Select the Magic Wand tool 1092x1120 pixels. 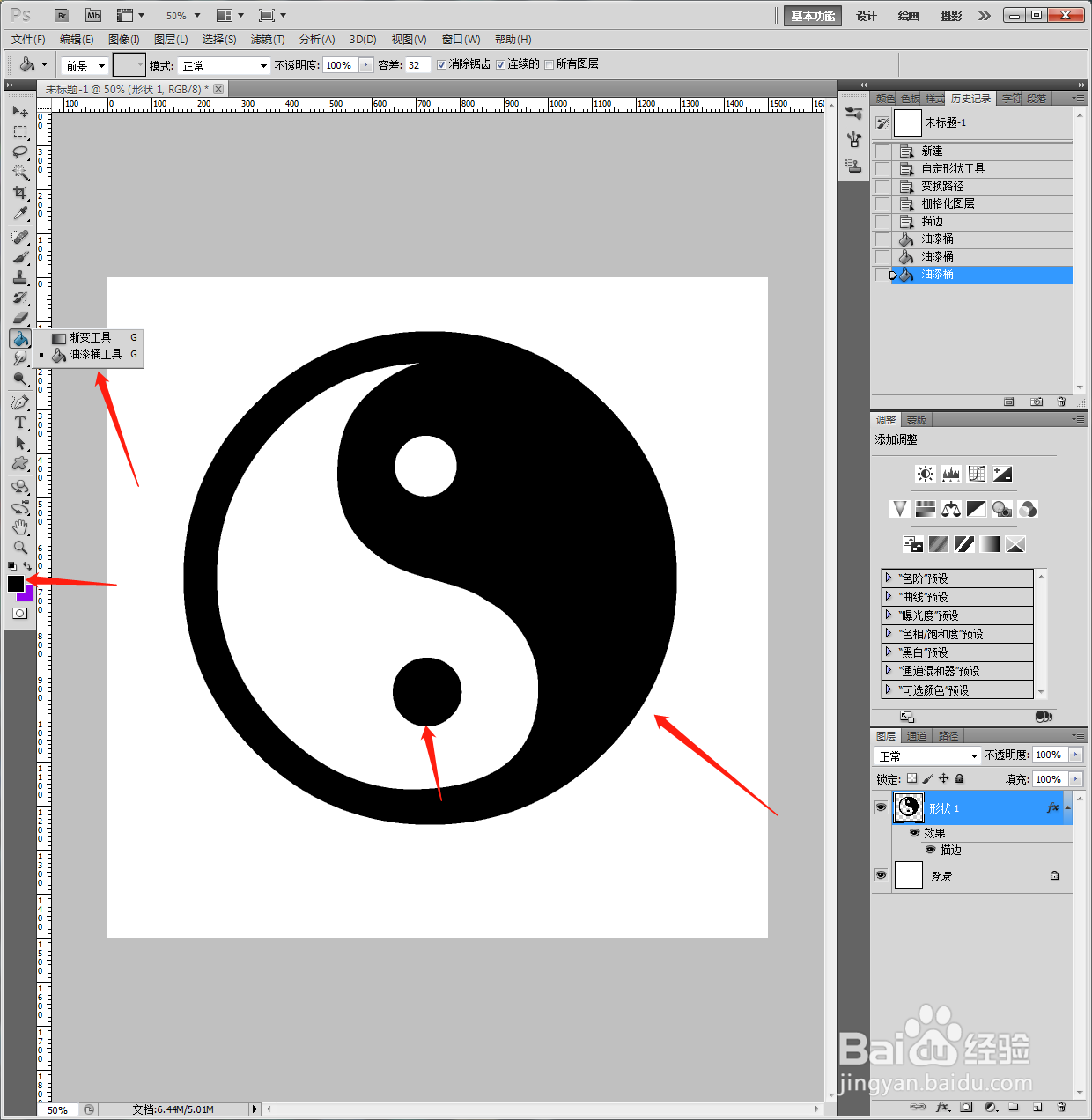point(20,173)
